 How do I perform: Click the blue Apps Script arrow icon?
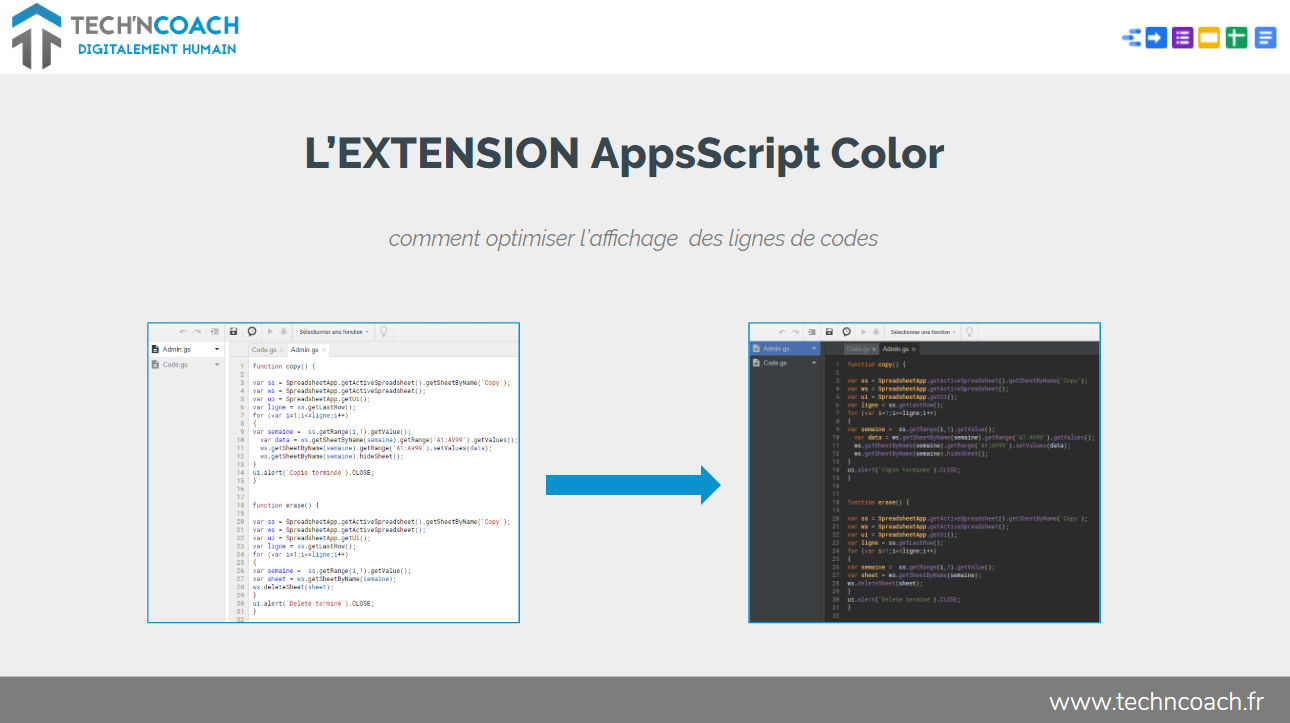point(1156,38)
